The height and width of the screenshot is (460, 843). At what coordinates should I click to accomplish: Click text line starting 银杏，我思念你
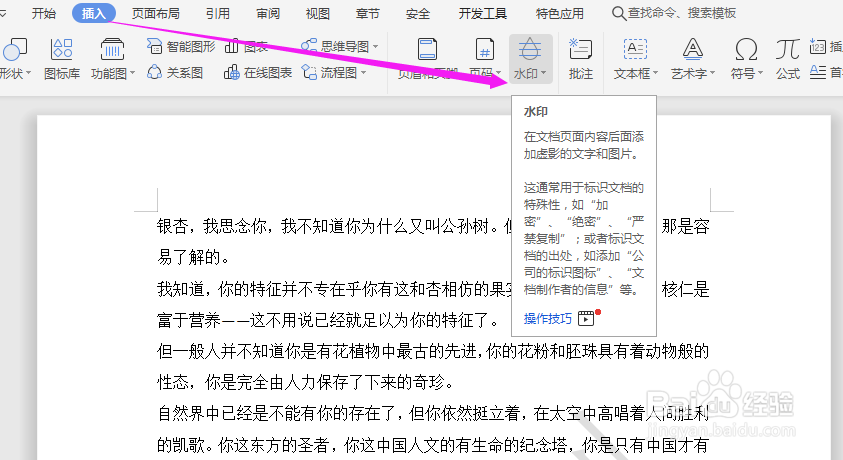coord(433,226)
